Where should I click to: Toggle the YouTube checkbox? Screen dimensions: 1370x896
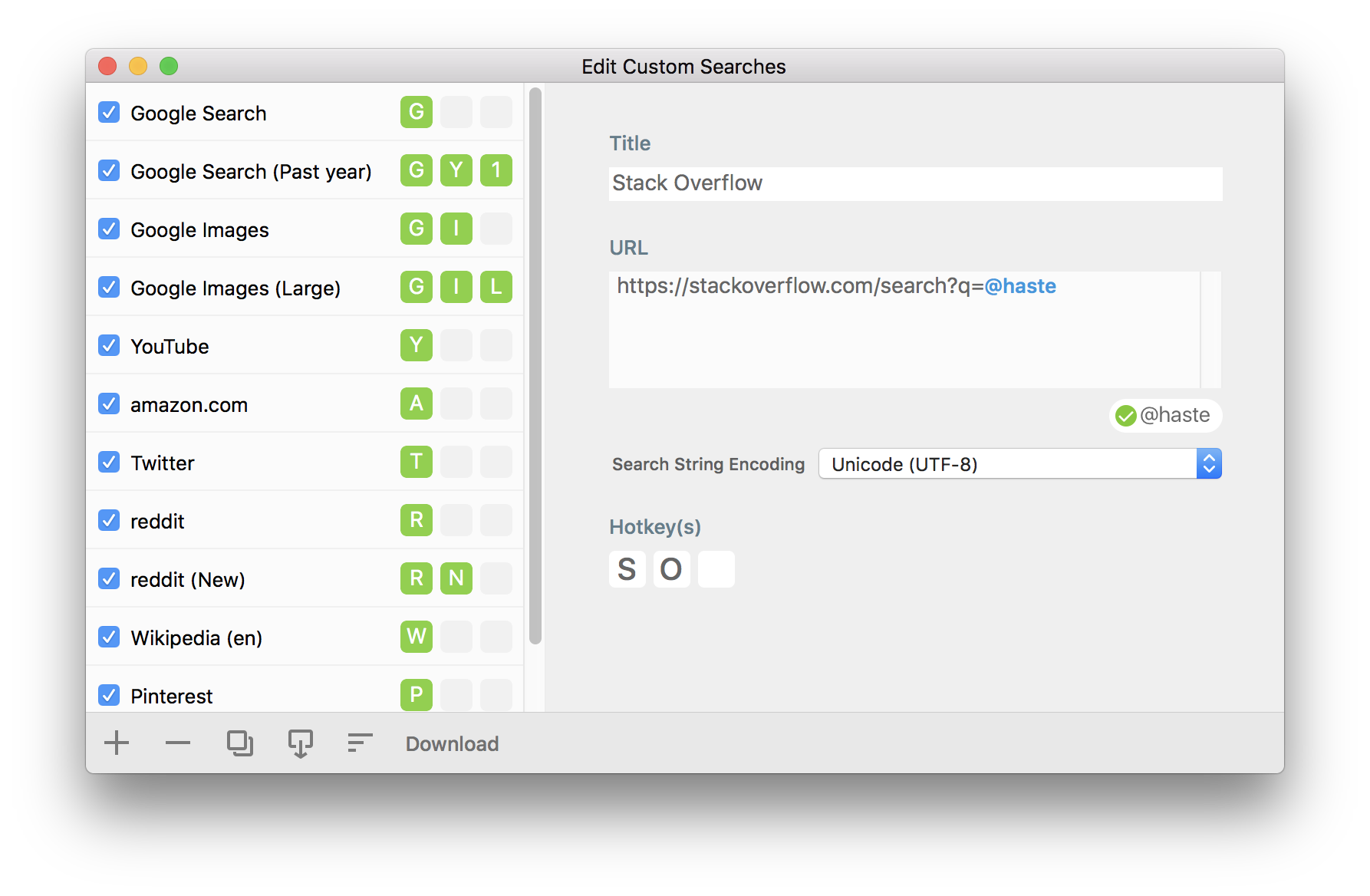click(x=109, y=345)
